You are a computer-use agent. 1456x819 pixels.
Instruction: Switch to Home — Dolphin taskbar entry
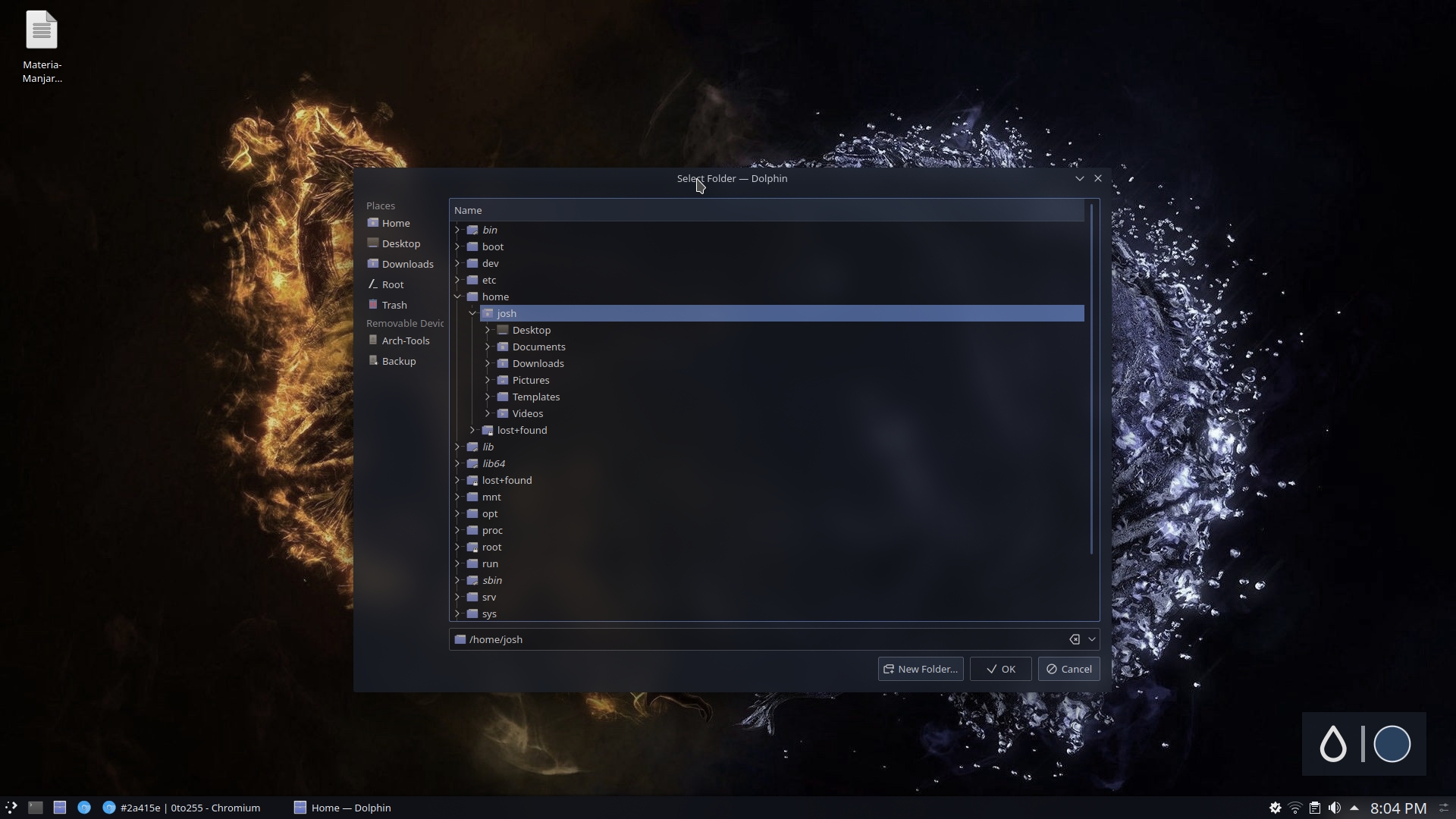(343, 808)
